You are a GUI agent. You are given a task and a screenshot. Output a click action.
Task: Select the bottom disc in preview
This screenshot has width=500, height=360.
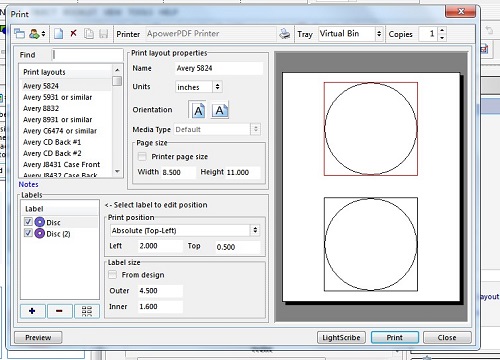[x=371, y=244]
